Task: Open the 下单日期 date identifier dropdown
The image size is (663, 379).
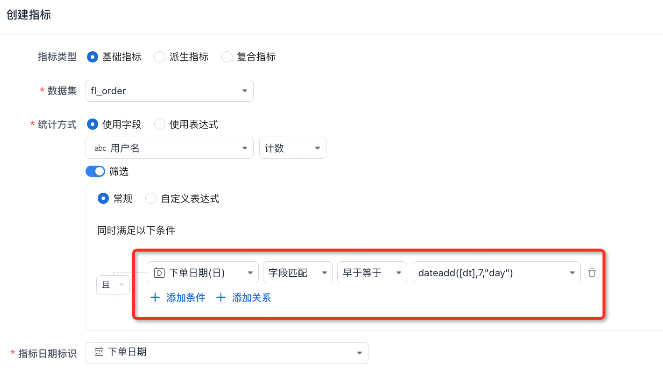Action: [x=227, y=352]
